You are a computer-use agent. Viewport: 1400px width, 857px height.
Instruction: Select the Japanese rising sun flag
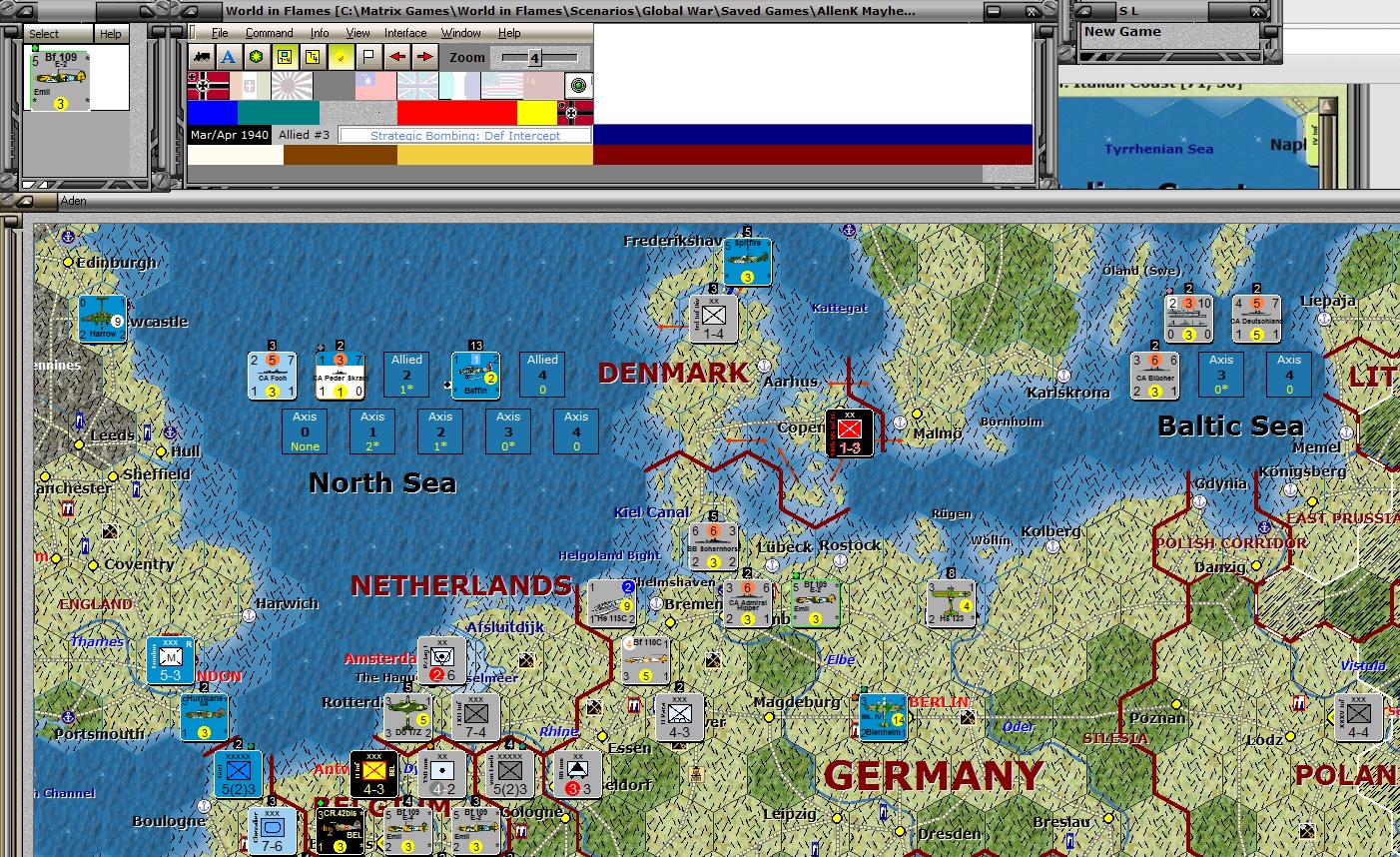click(x=292, y=86)
